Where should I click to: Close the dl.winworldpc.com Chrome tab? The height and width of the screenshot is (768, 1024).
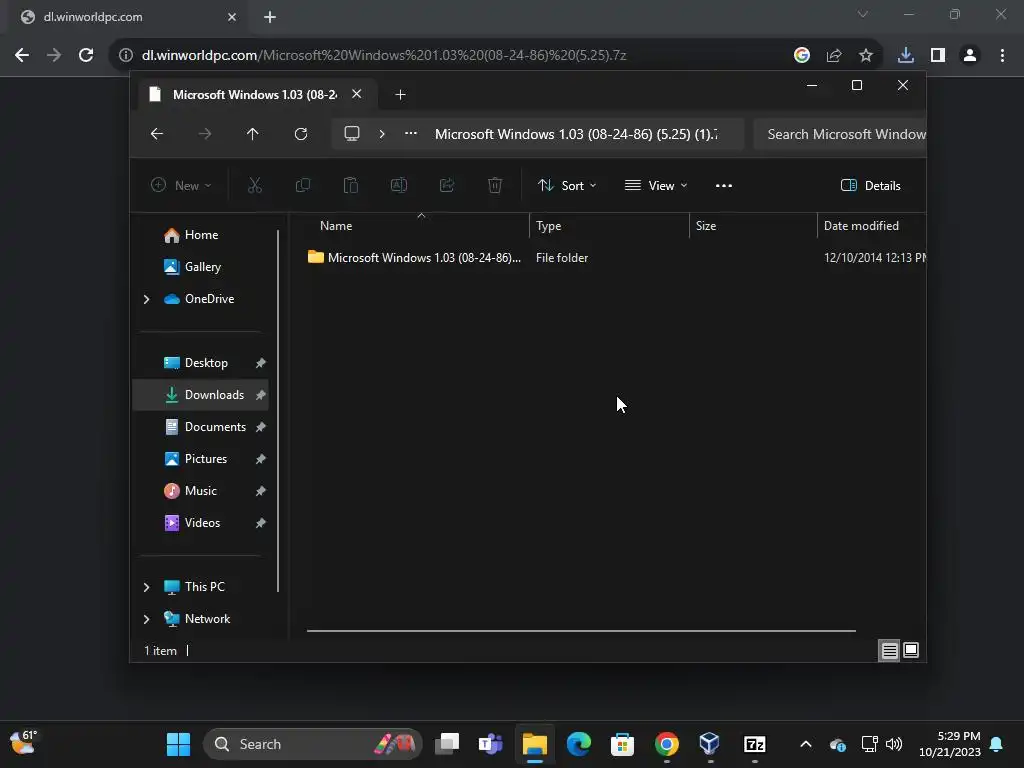tap(232, 17)
